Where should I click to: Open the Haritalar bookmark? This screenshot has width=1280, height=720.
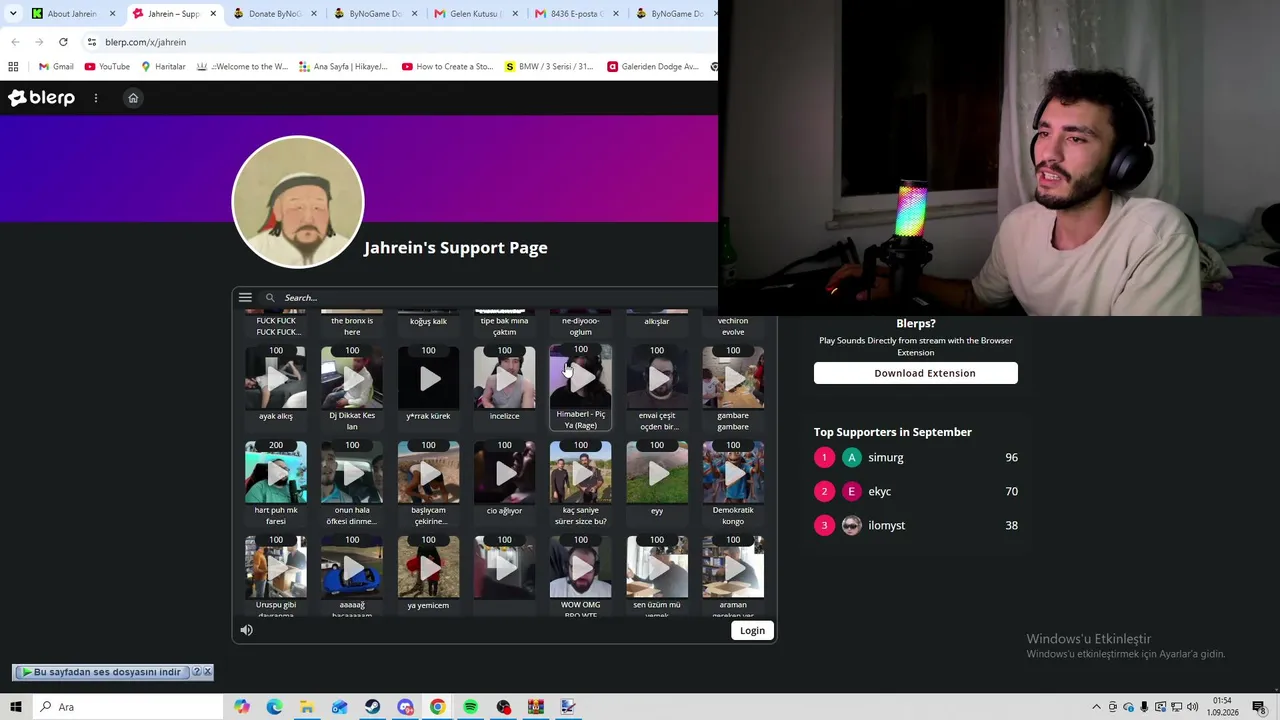(x=163, y=67)
